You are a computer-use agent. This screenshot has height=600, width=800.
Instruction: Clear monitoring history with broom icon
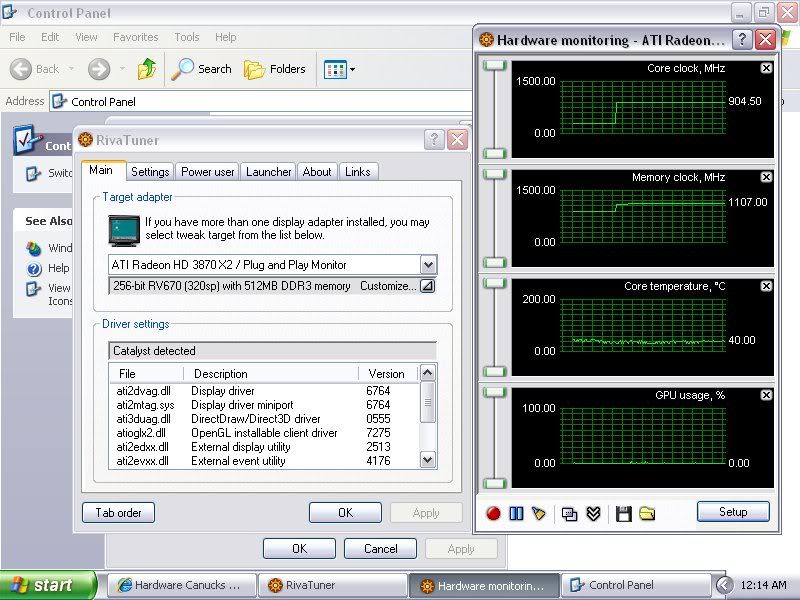point(539,513)
